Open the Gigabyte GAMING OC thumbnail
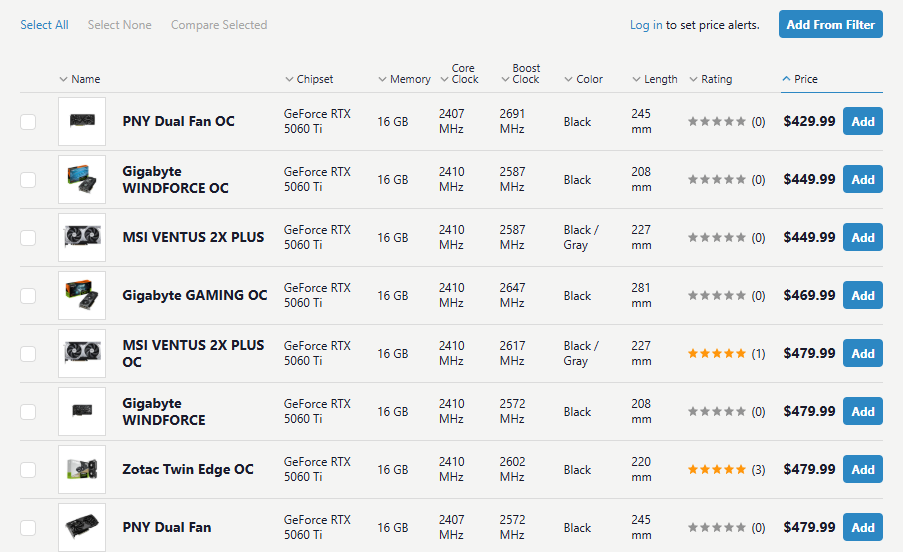 [x=82, y=295]
